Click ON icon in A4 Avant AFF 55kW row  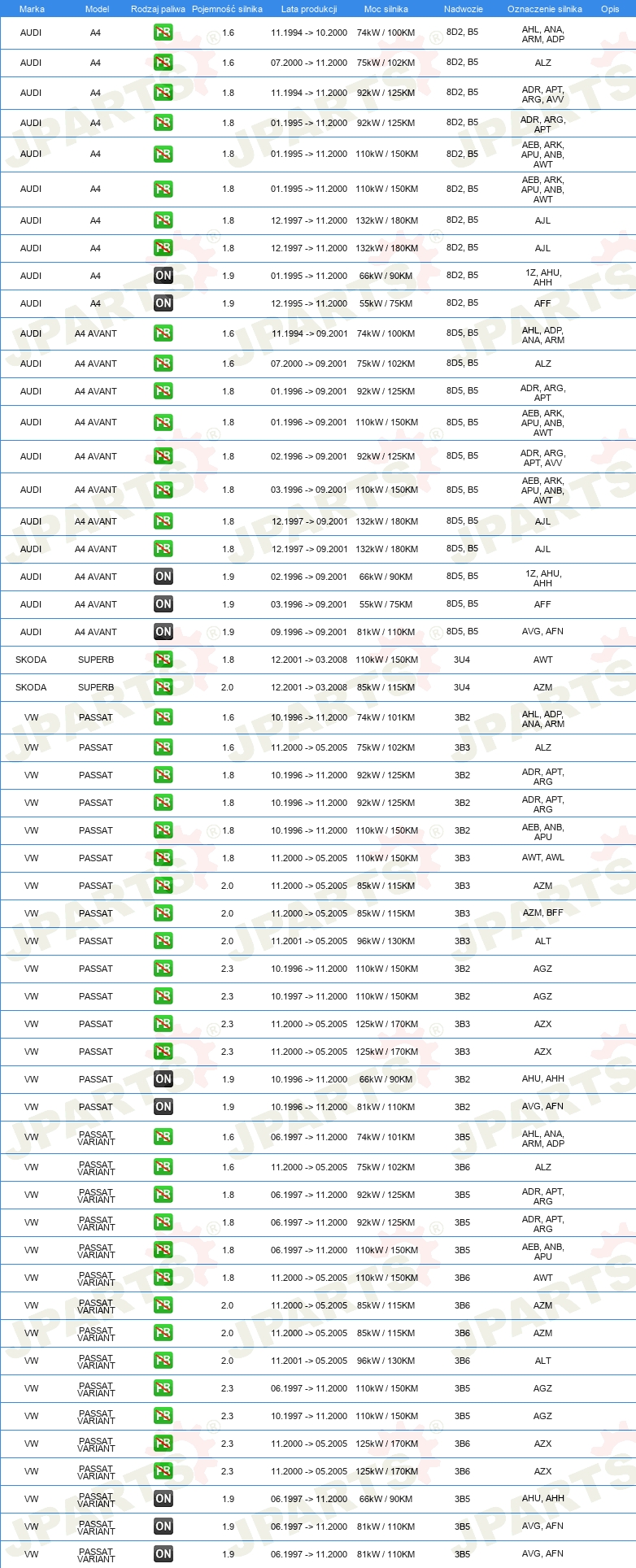(x=163, y=604)
